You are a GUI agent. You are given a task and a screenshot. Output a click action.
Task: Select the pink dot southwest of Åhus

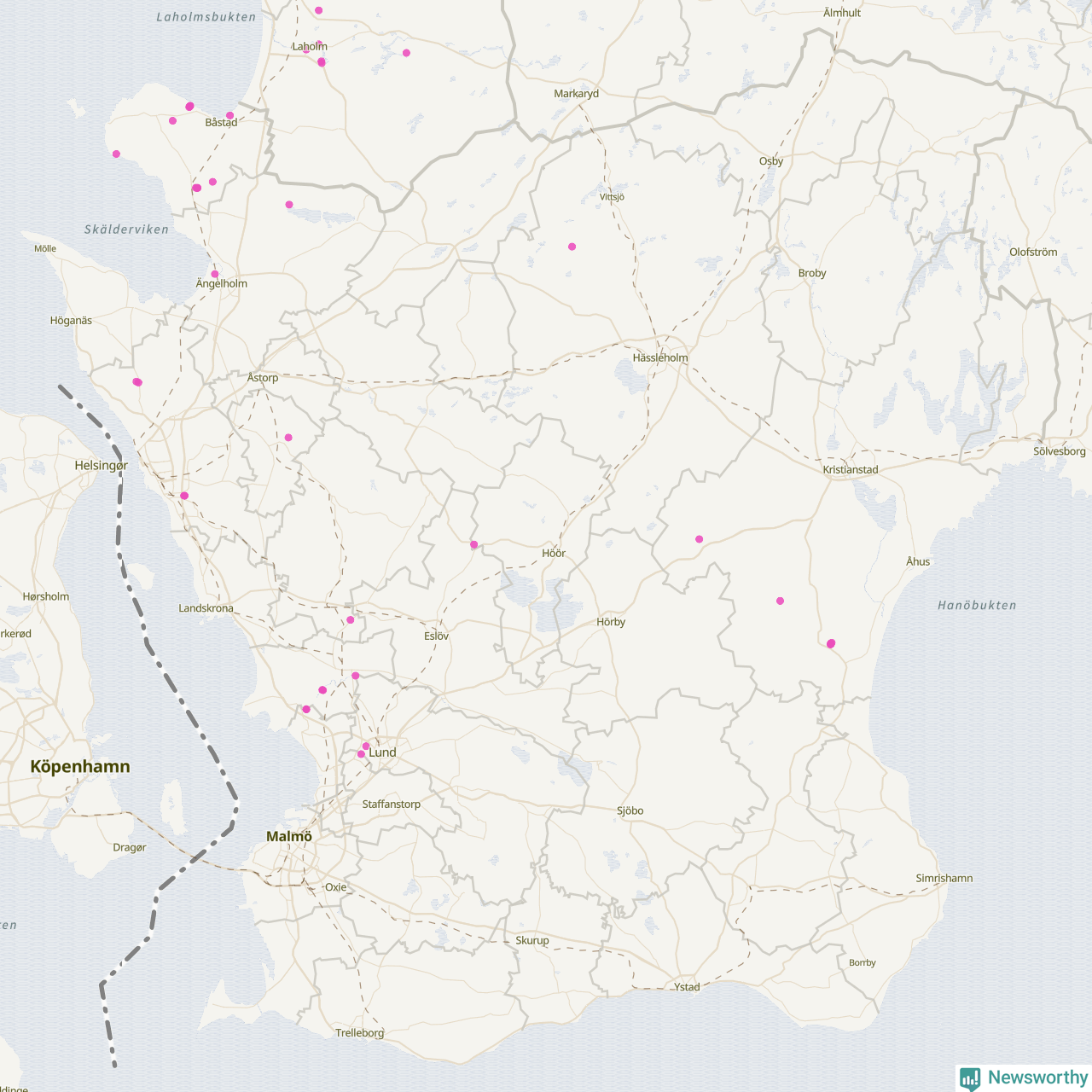831,643
